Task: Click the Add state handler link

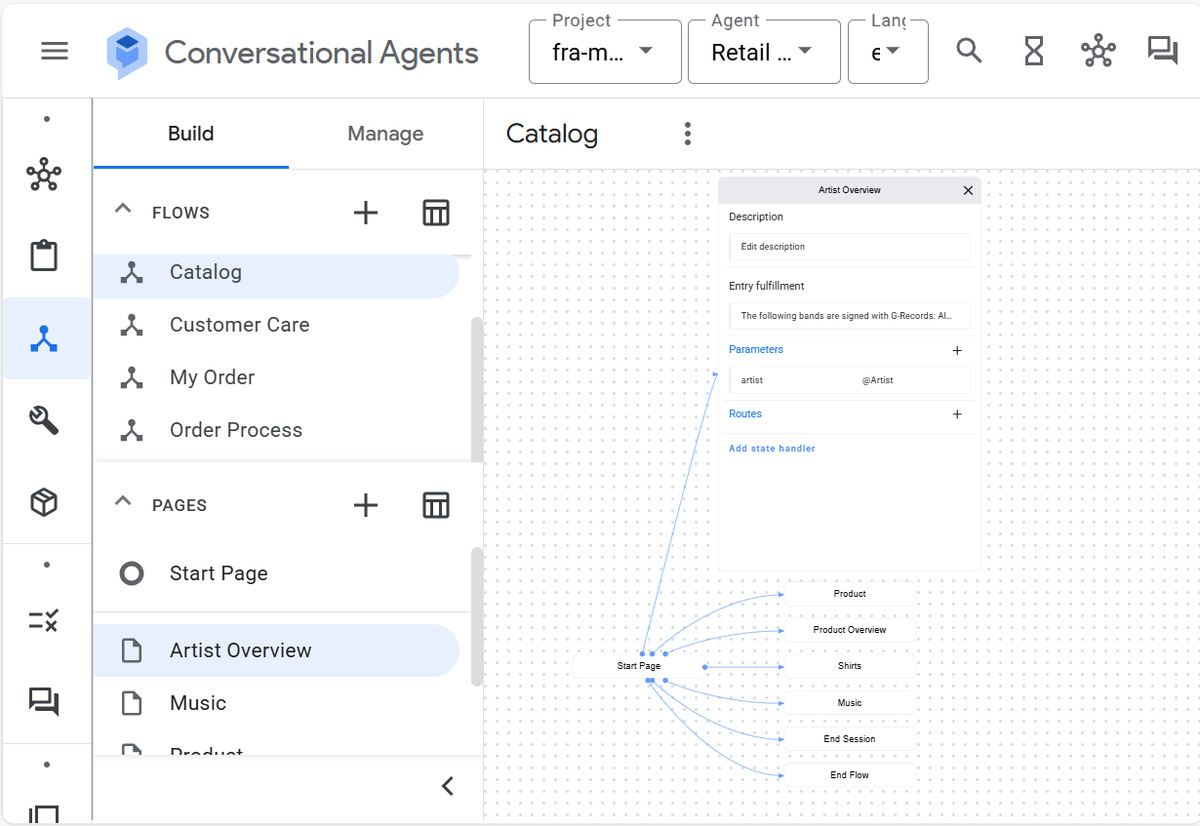Action: click(771, 448)
